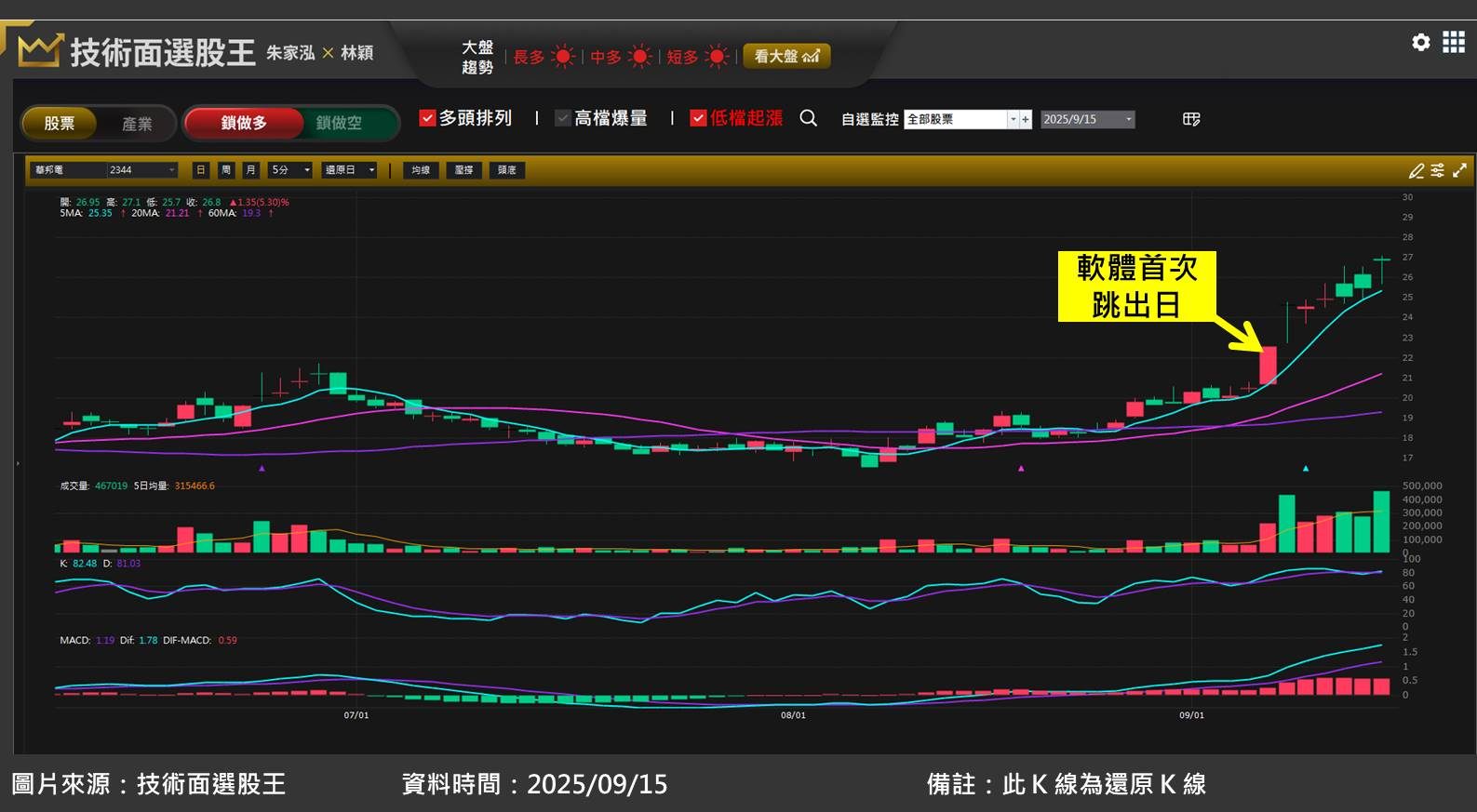Open the 2025/9/15 date dropdown

(x=1128, y=119)
